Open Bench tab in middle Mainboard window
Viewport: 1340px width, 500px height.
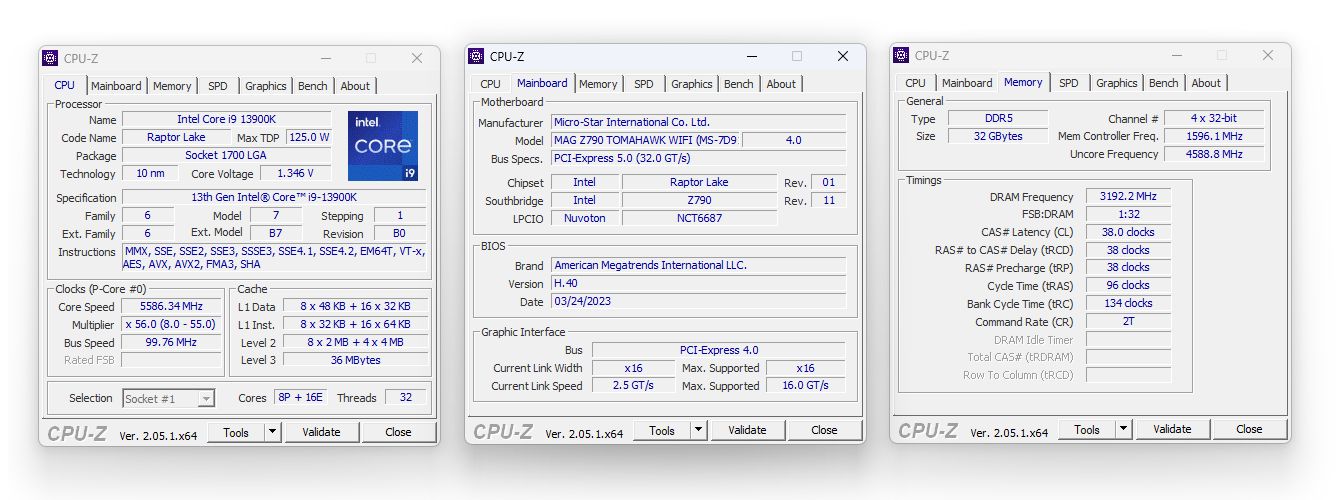coord(739,84)
